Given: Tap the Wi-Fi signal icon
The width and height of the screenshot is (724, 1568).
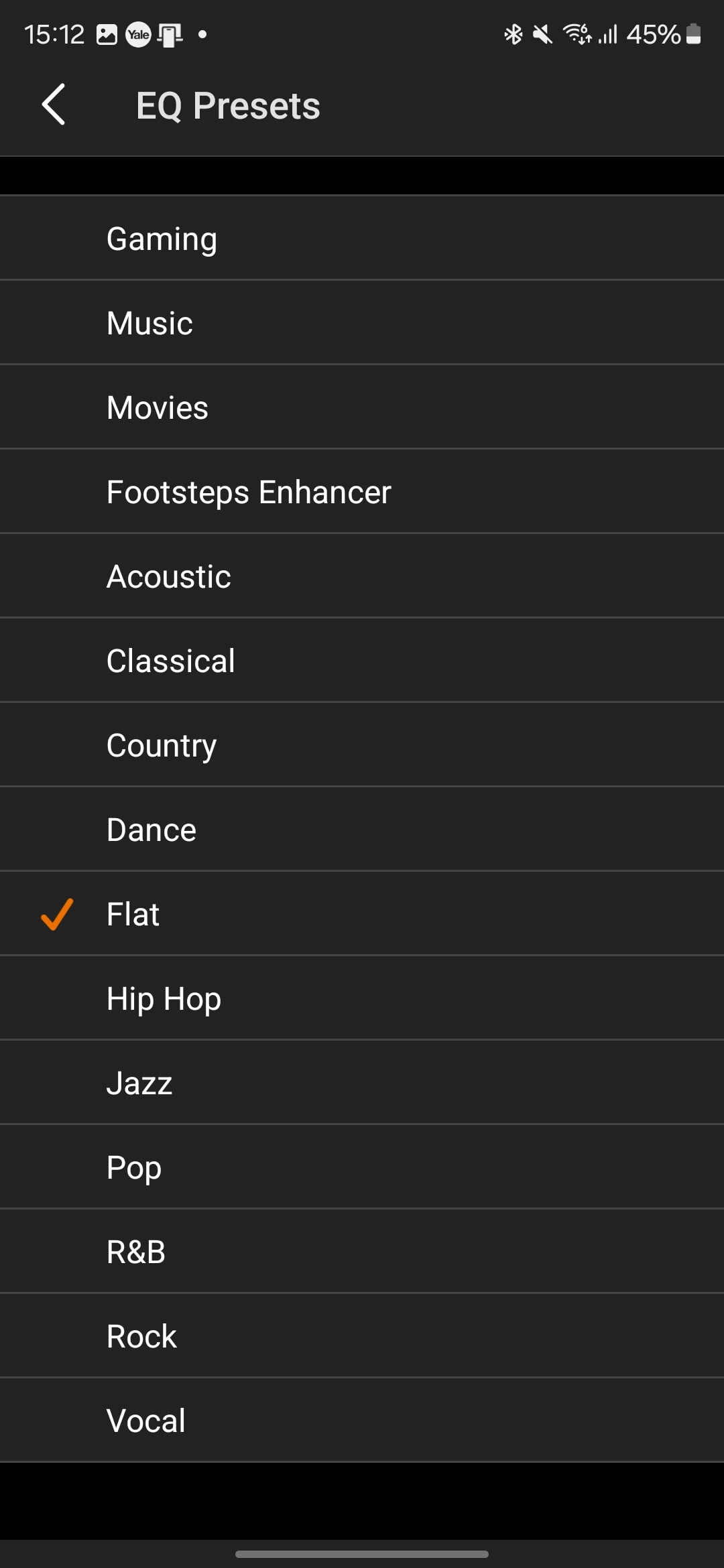Looking at the screenshot, I should (x=577, y=34).
